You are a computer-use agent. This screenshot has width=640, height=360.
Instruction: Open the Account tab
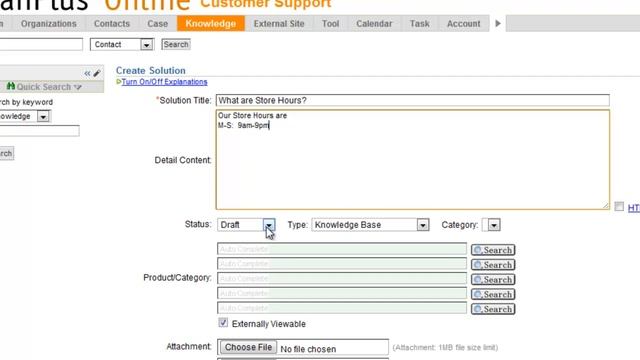[x=463, y=24]
